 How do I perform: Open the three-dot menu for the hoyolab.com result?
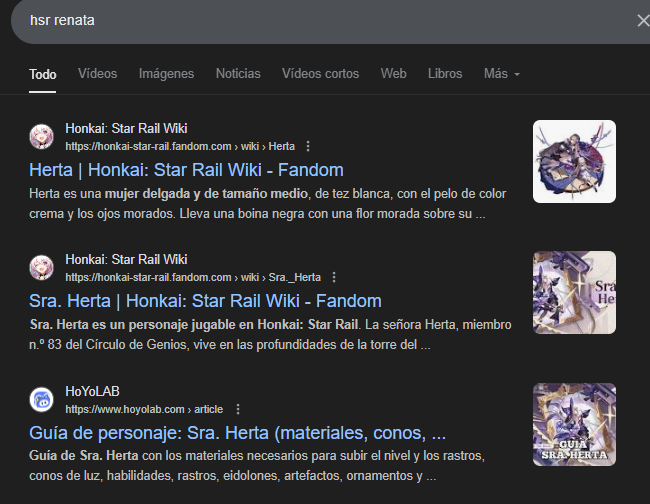(x=238, y=410)
